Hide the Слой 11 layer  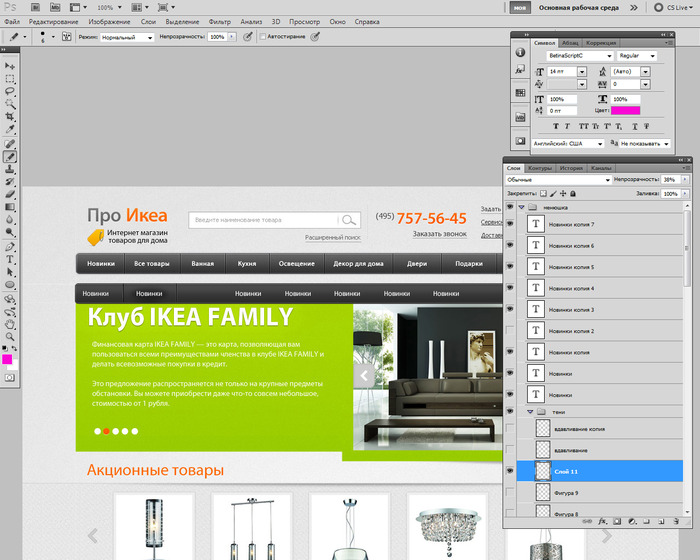[510, 471]
